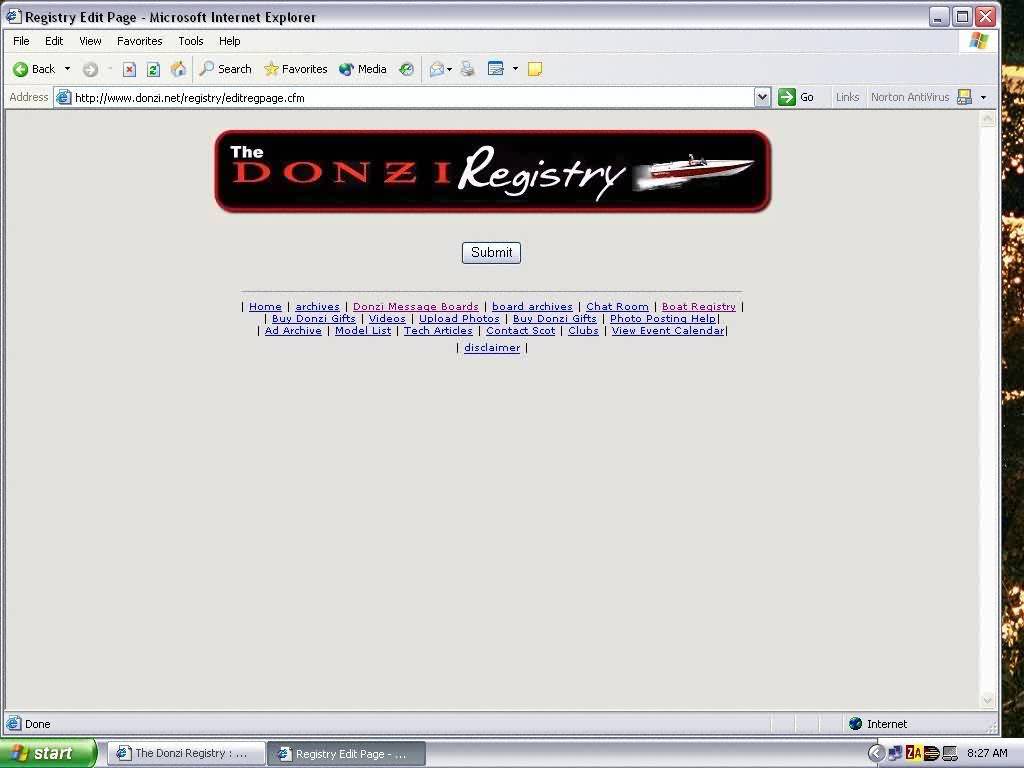Click the first Buy Donzi Gifts link
This screenshot has width=1024, height=768.
coord(313,319)
